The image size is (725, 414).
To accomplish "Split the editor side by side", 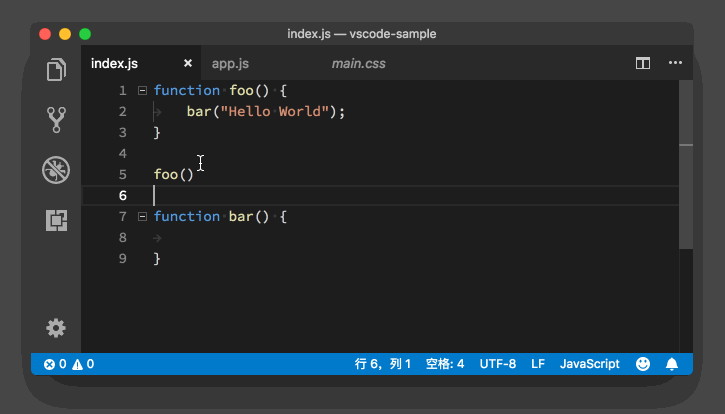I will point(643,63).
